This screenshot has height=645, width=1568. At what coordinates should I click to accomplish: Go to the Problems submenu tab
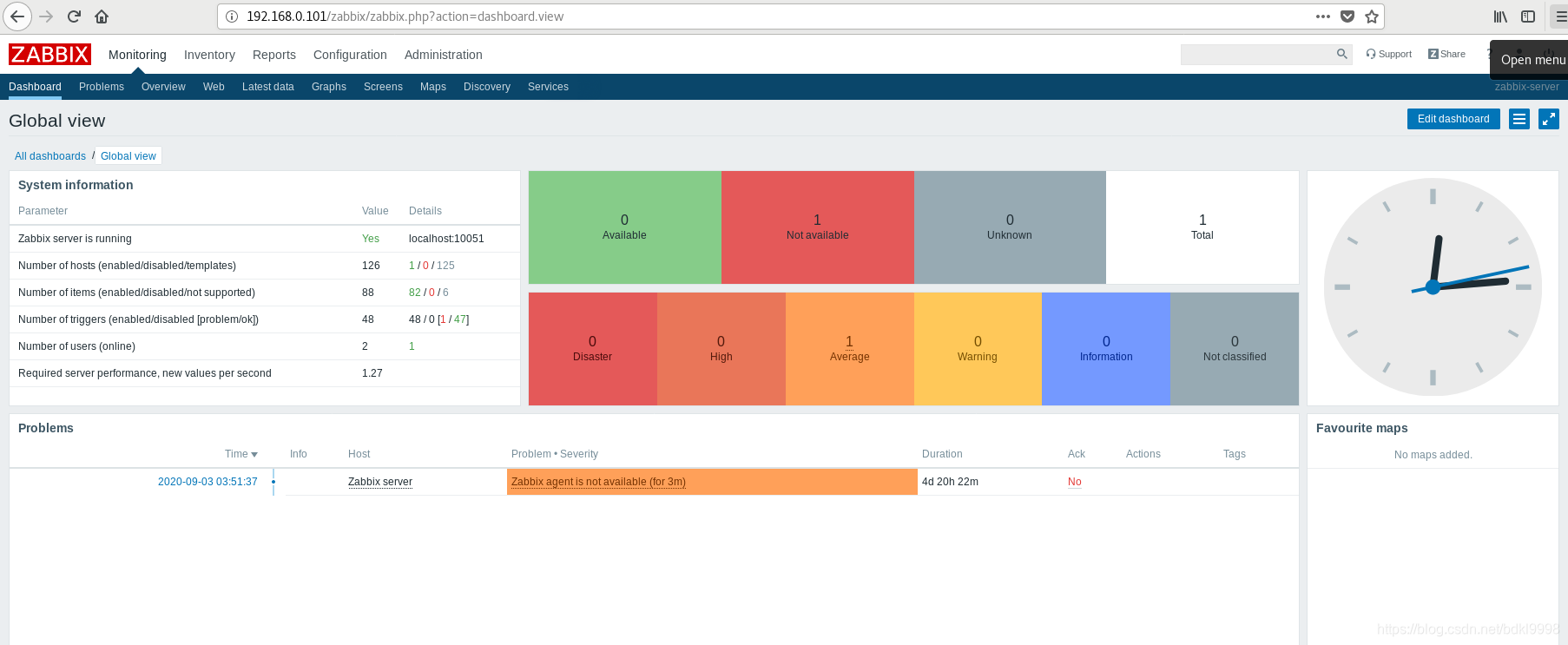click(x=102, y=87)
